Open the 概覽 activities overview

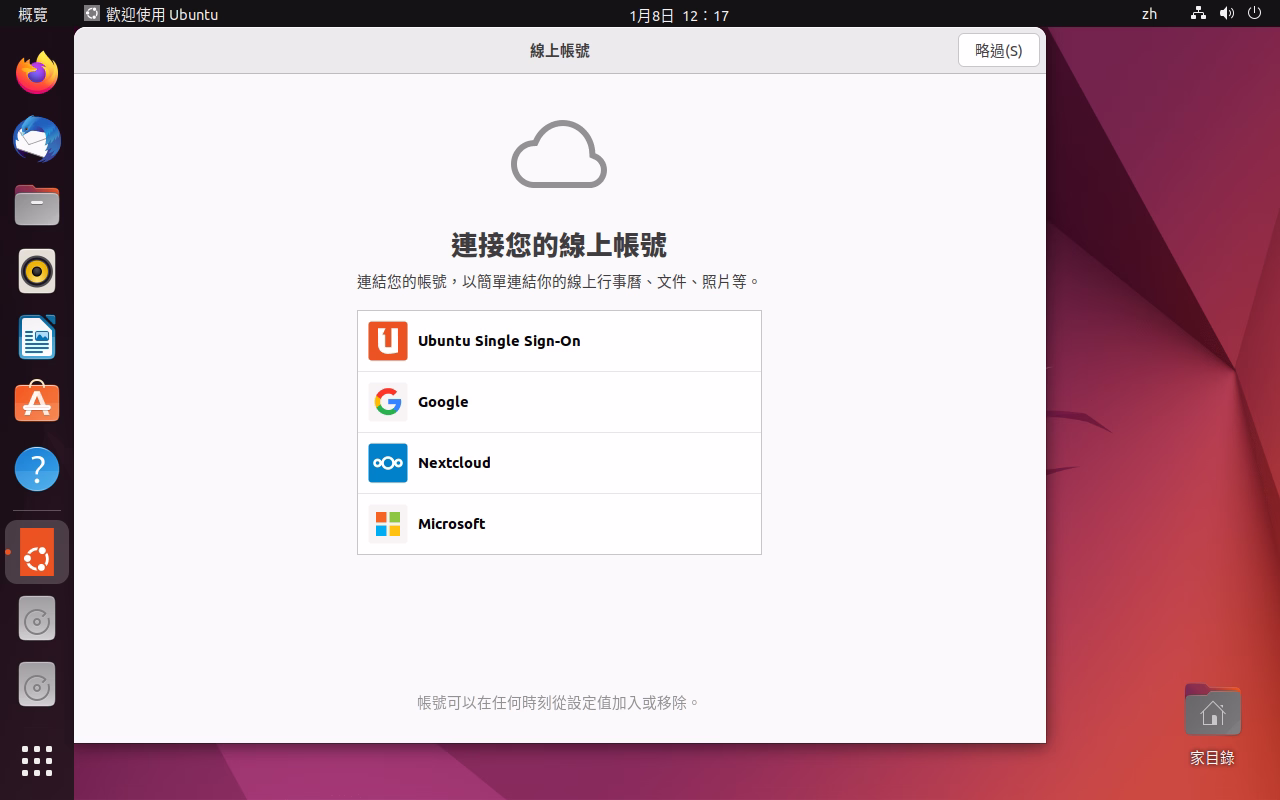coord(33,14)
